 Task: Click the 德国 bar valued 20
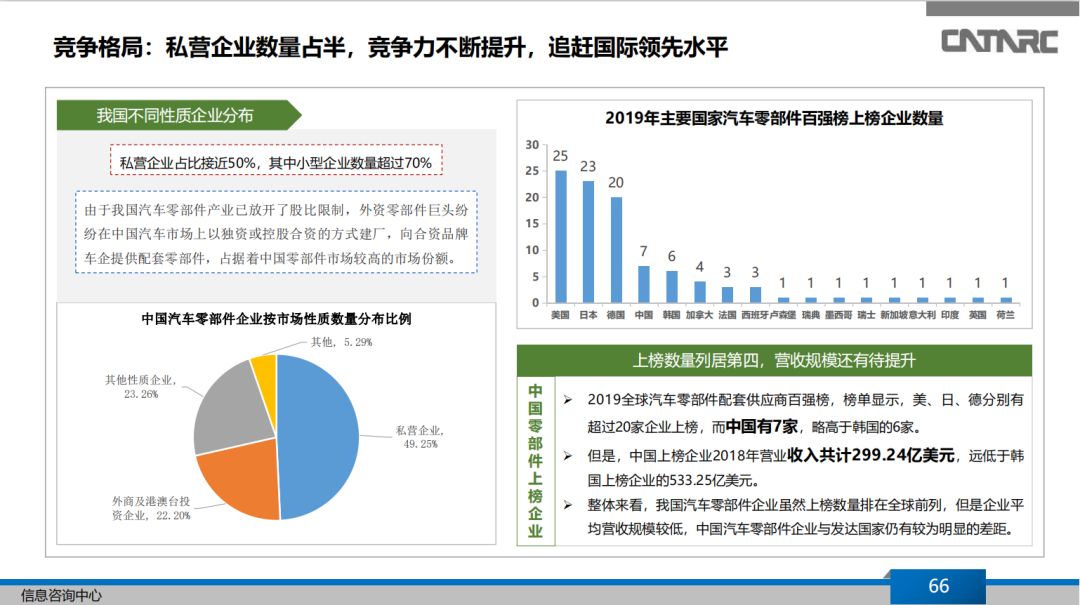click(x=616, y=250)
